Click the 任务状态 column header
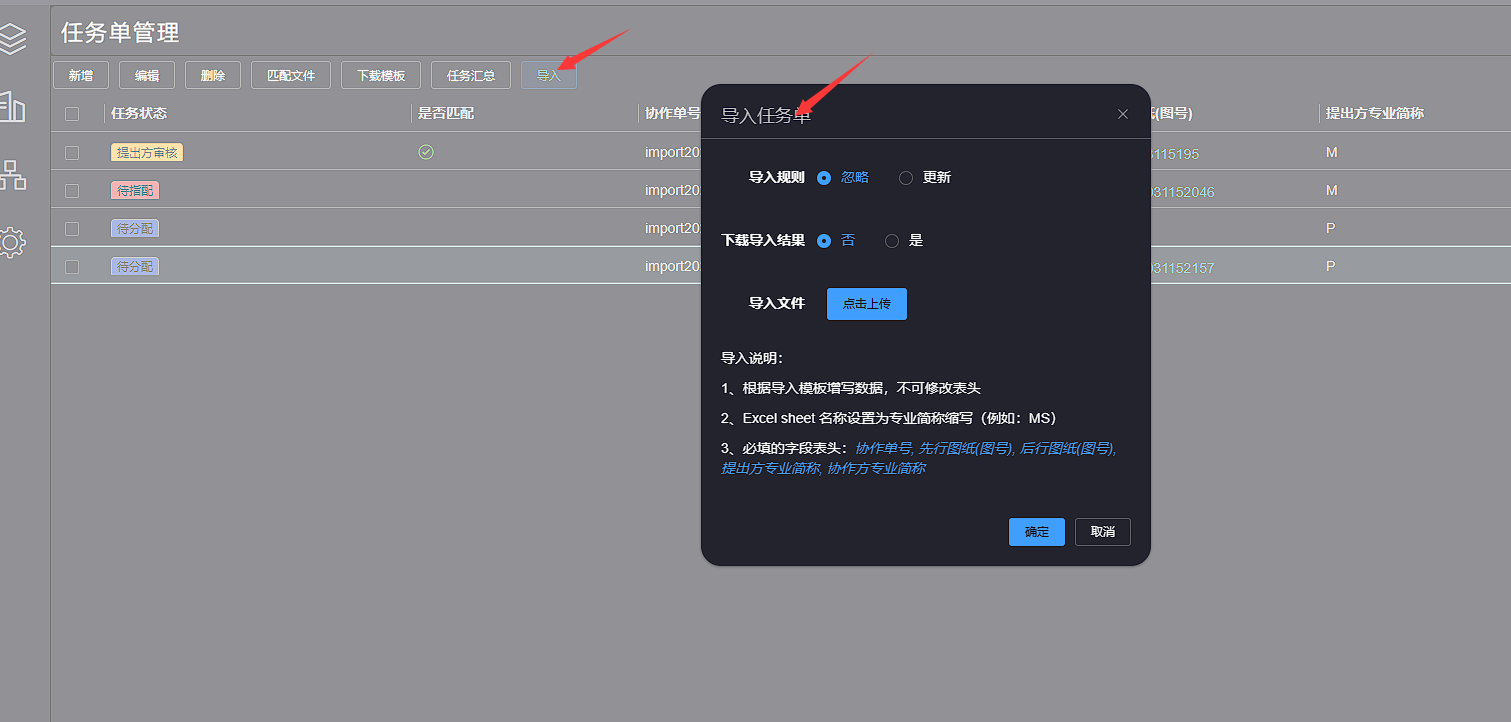The height and width of the screenshot is (722, 1511). tap(139, 114)
